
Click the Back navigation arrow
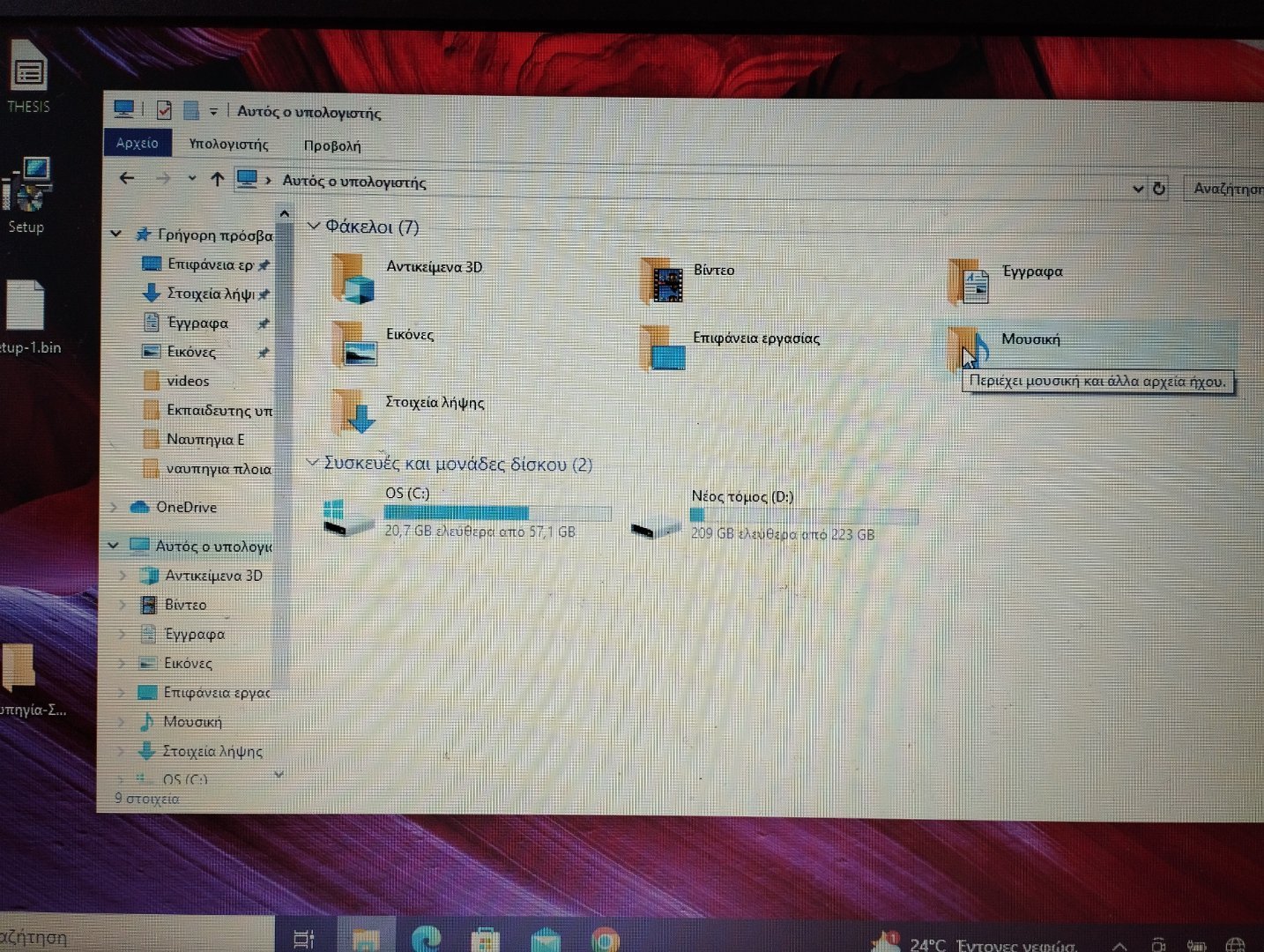[128, 178]
